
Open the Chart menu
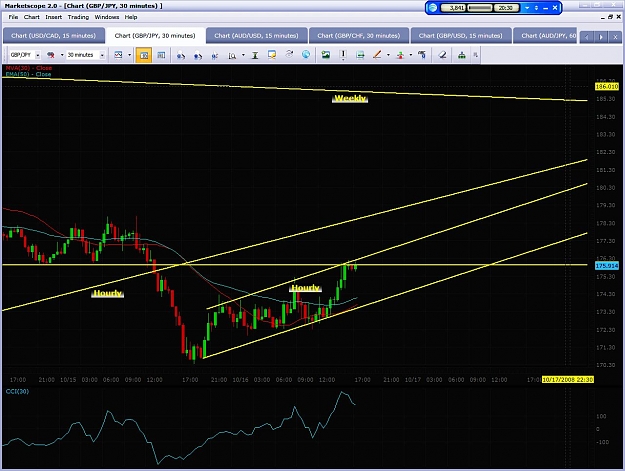pos(31,17)
